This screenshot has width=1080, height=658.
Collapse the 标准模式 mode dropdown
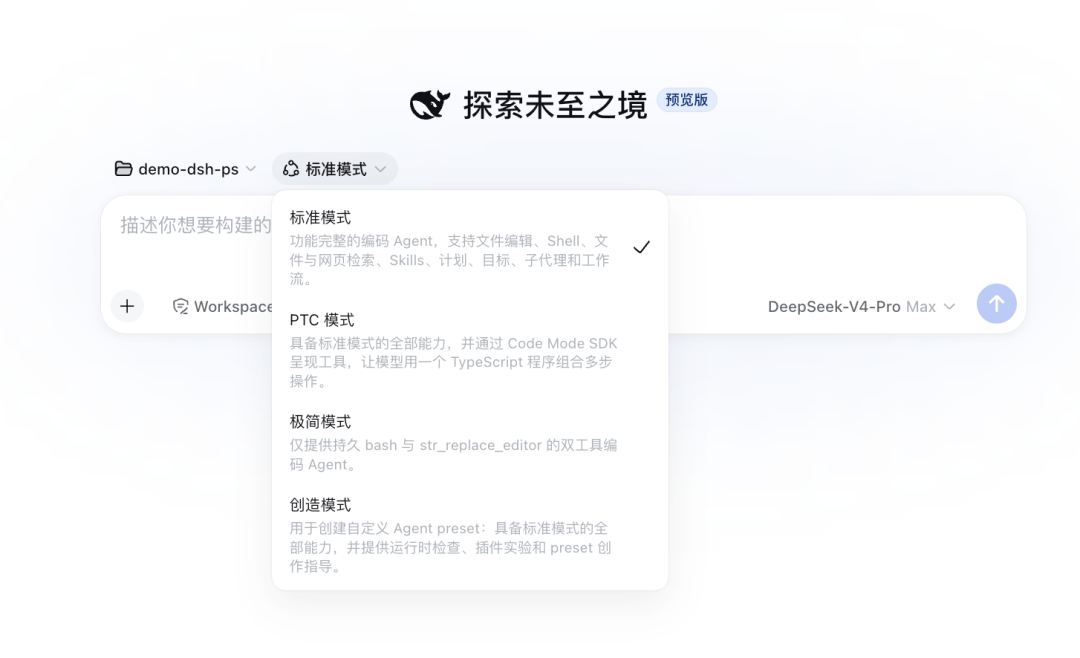(335, 169)
